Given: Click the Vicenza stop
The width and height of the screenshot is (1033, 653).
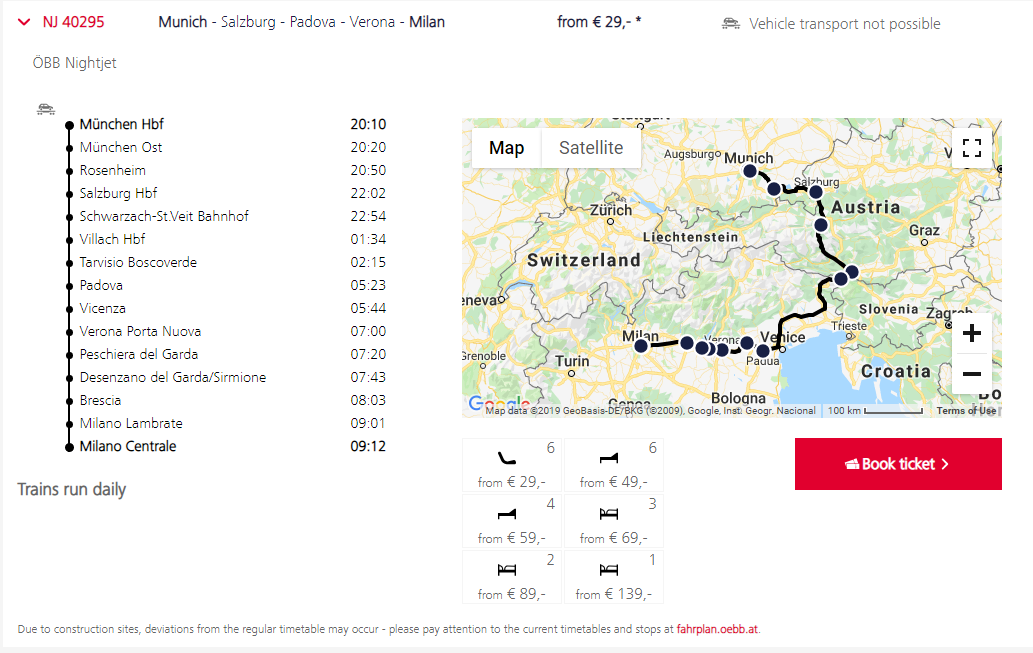Looking at the screenshot, I should 102,308.
